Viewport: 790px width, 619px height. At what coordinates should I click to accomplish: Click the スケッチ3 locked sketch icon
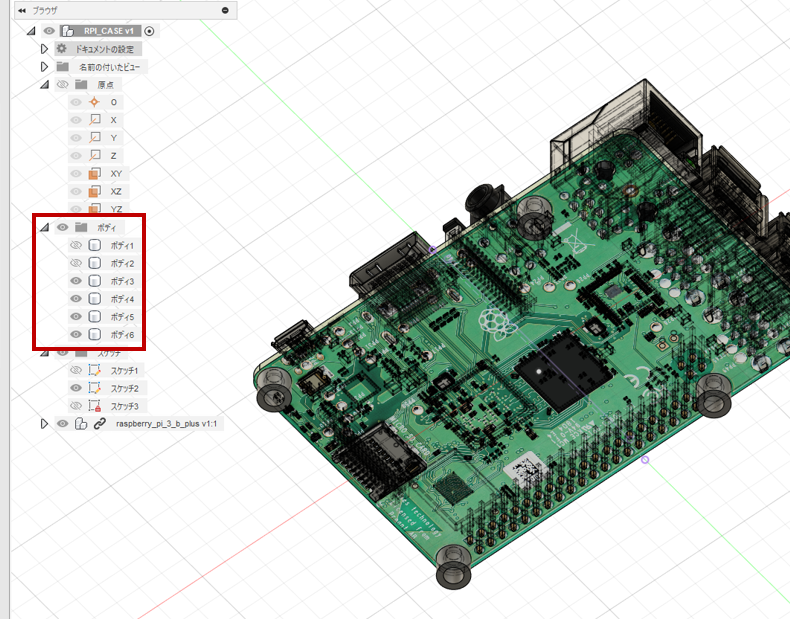pos(94,405)
